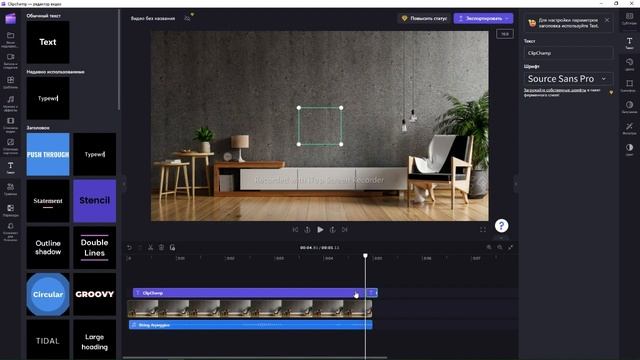Delete the selected clip with trash icon
Image resolution: width=640 pixels, height=360 pixels.
click(161, 247)
